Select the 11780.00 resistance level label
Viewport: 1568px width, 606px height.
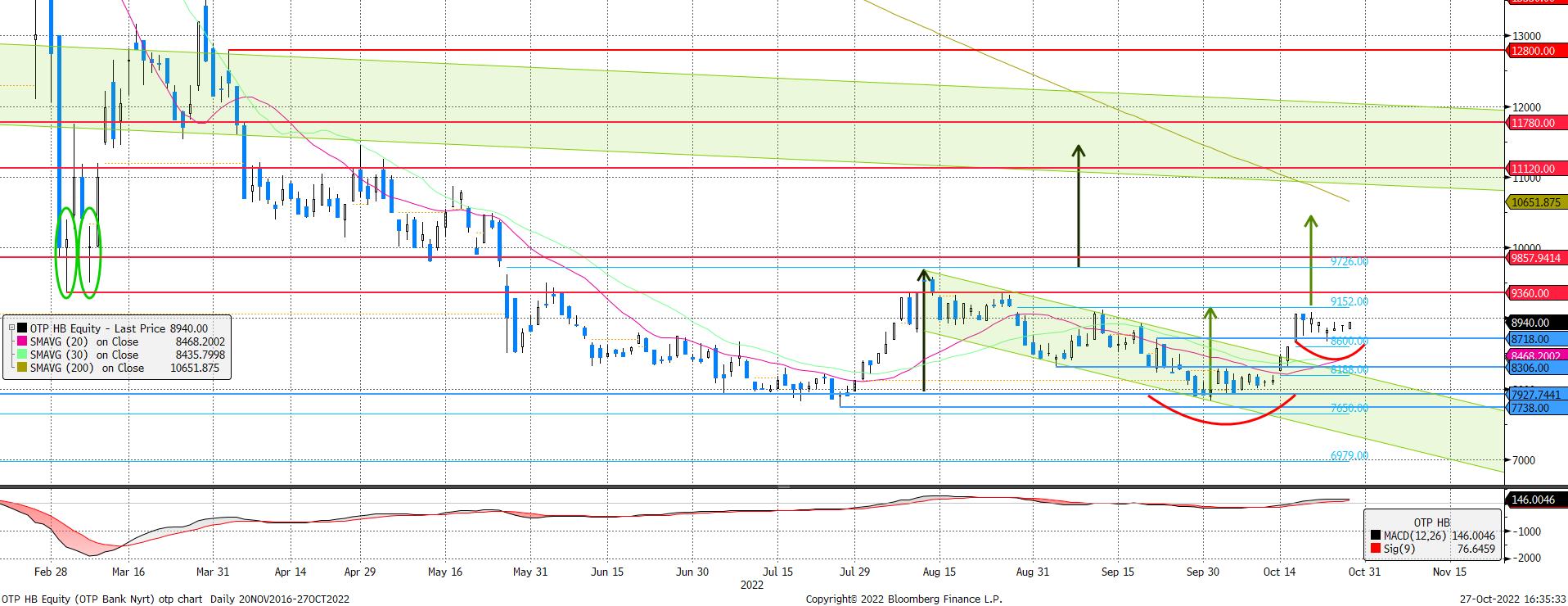[1535, 122]
